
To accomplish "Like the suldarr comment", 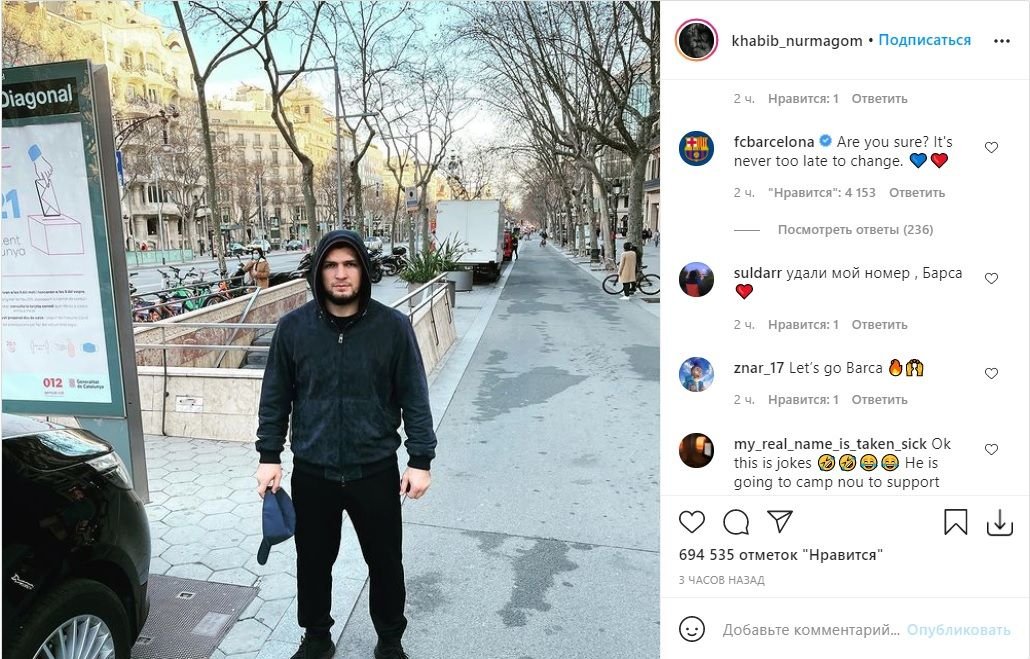I will tap(992, 278).
